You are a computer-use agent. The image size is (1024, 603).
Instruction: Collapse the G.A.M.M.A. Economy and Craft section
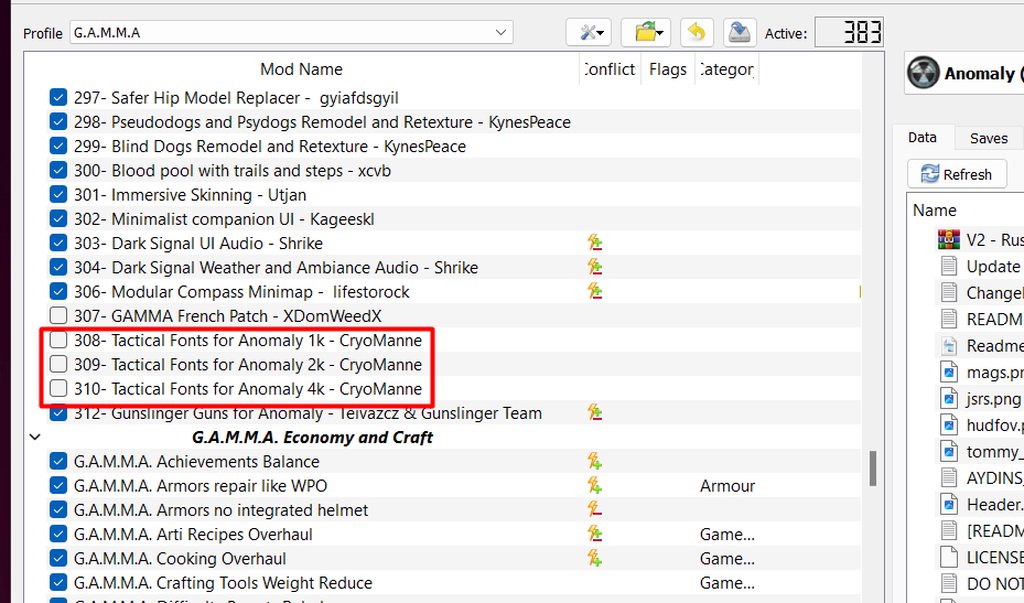tap(35, 437)
